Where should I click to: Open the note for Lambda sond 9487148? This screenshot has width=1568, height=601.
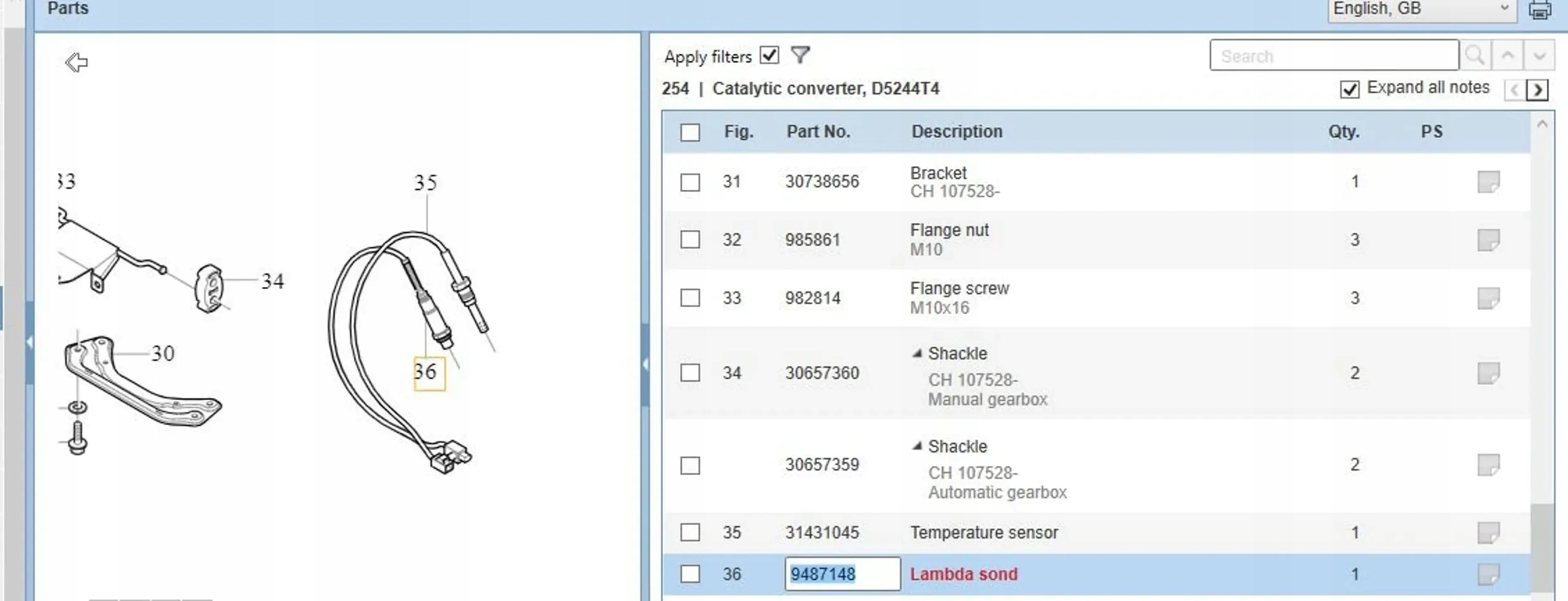click(1488, 574)
